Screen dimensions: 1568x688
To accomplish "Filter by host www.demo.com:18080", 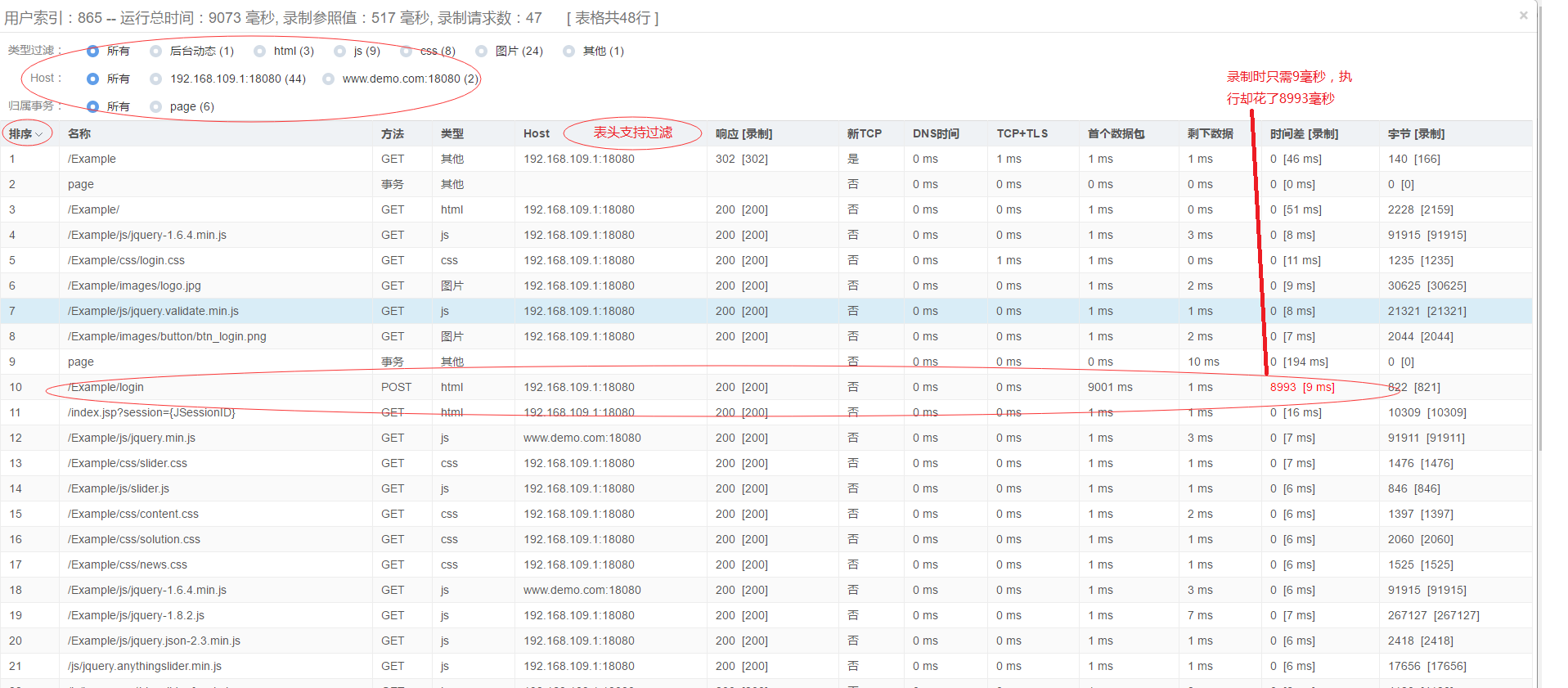I will pyautogui.click(x=329, y=79).
